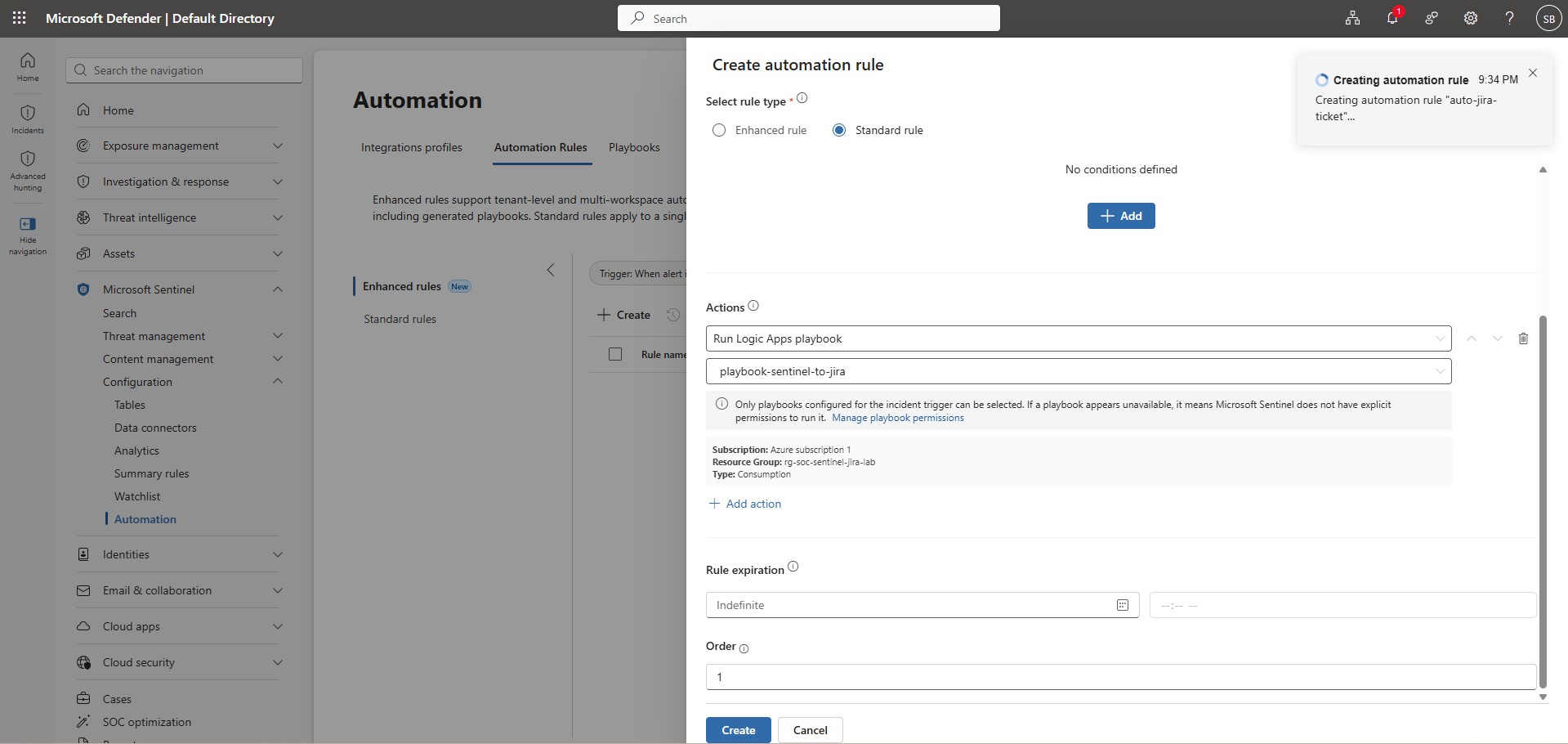Open the Home icon in left rail

(28, 66)
